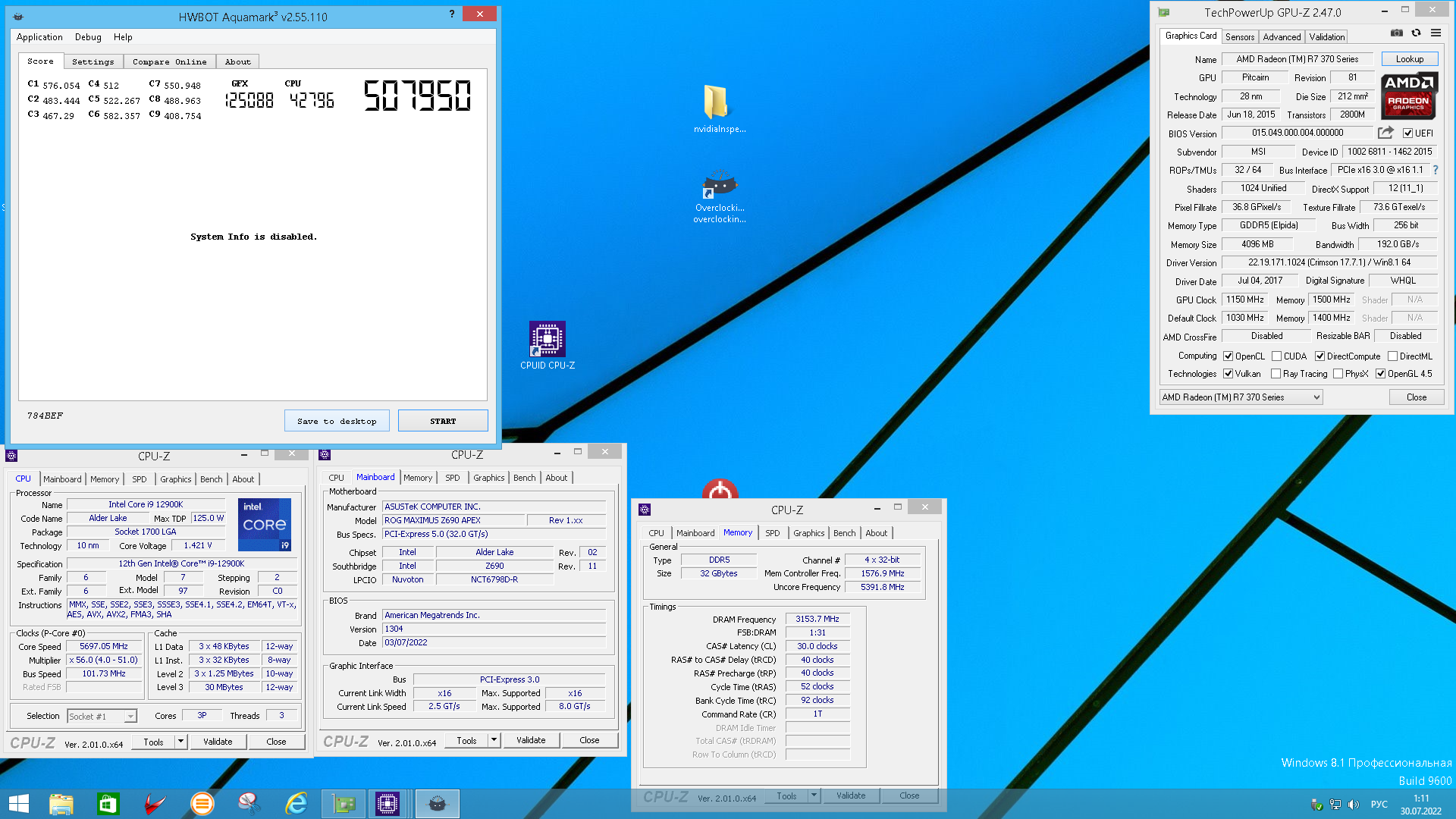Open the About tab in Aquamark
1456x819 pixels.
click(x=237, y=62)
